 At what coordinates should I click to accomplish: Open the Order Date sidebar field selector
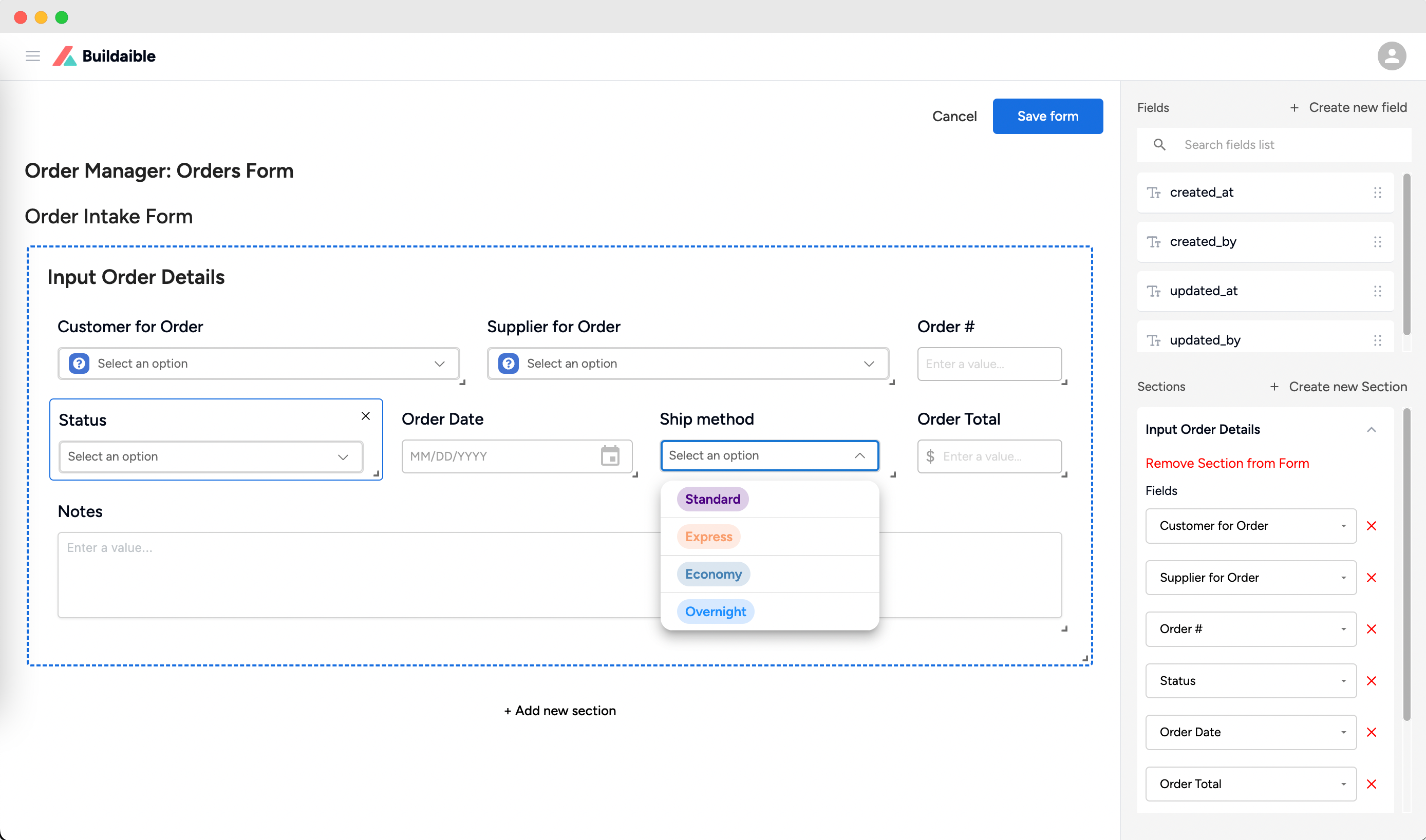1250,733
